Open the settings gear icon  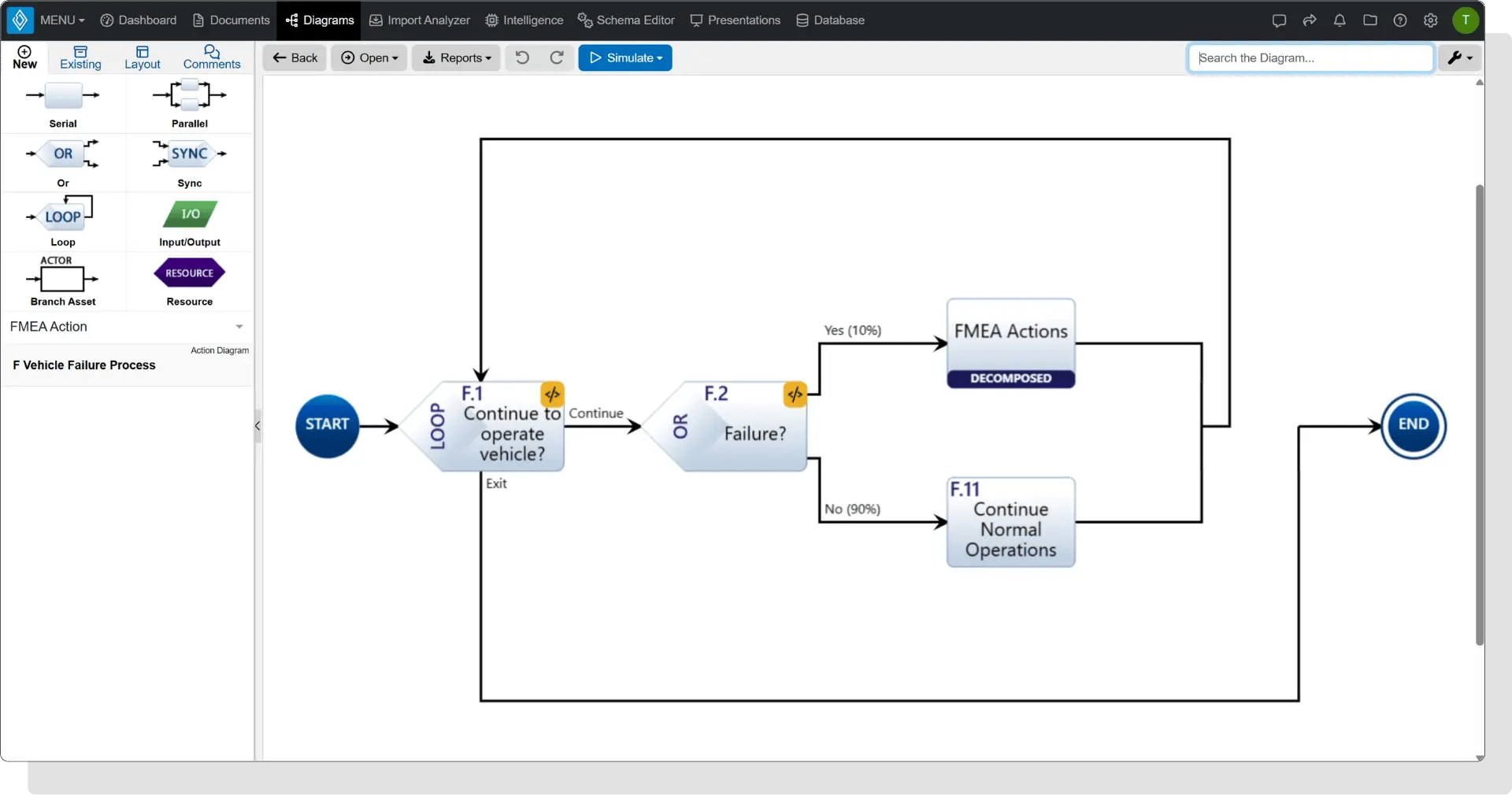1431,20
